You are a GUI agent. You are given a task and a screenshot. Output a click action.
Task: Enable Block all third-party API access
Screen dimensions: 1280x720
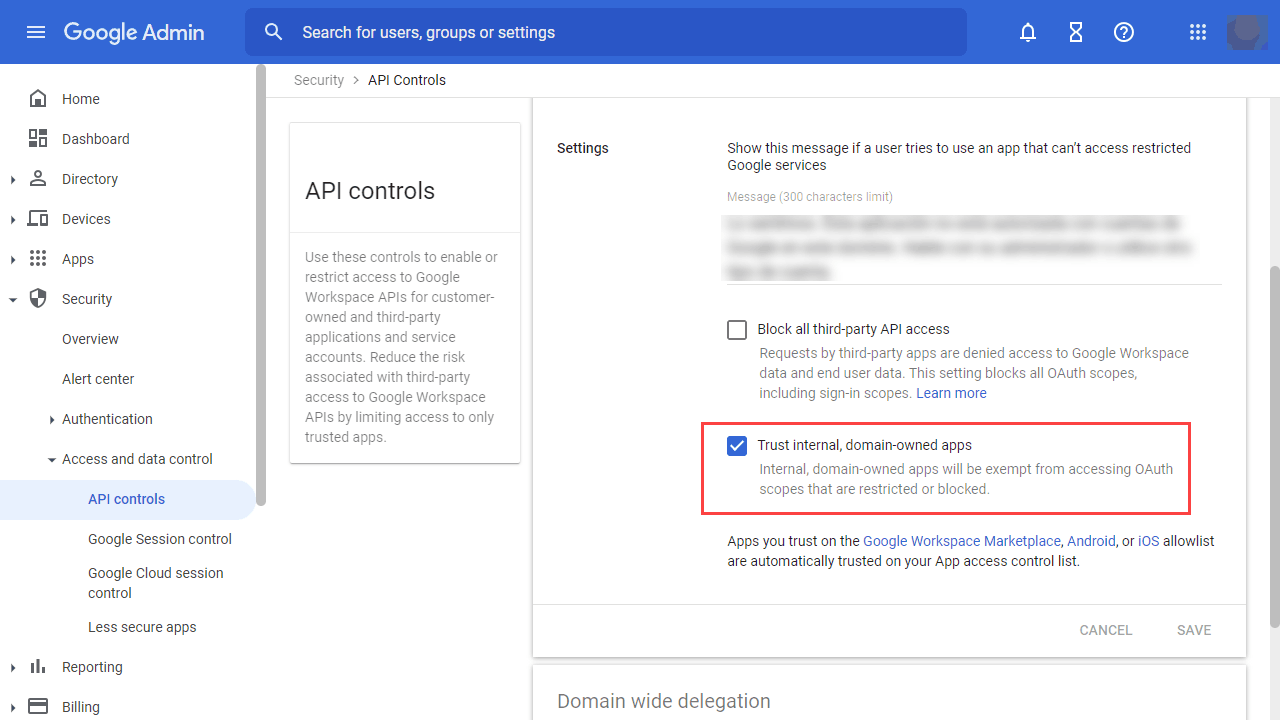[x=737, y=329]
